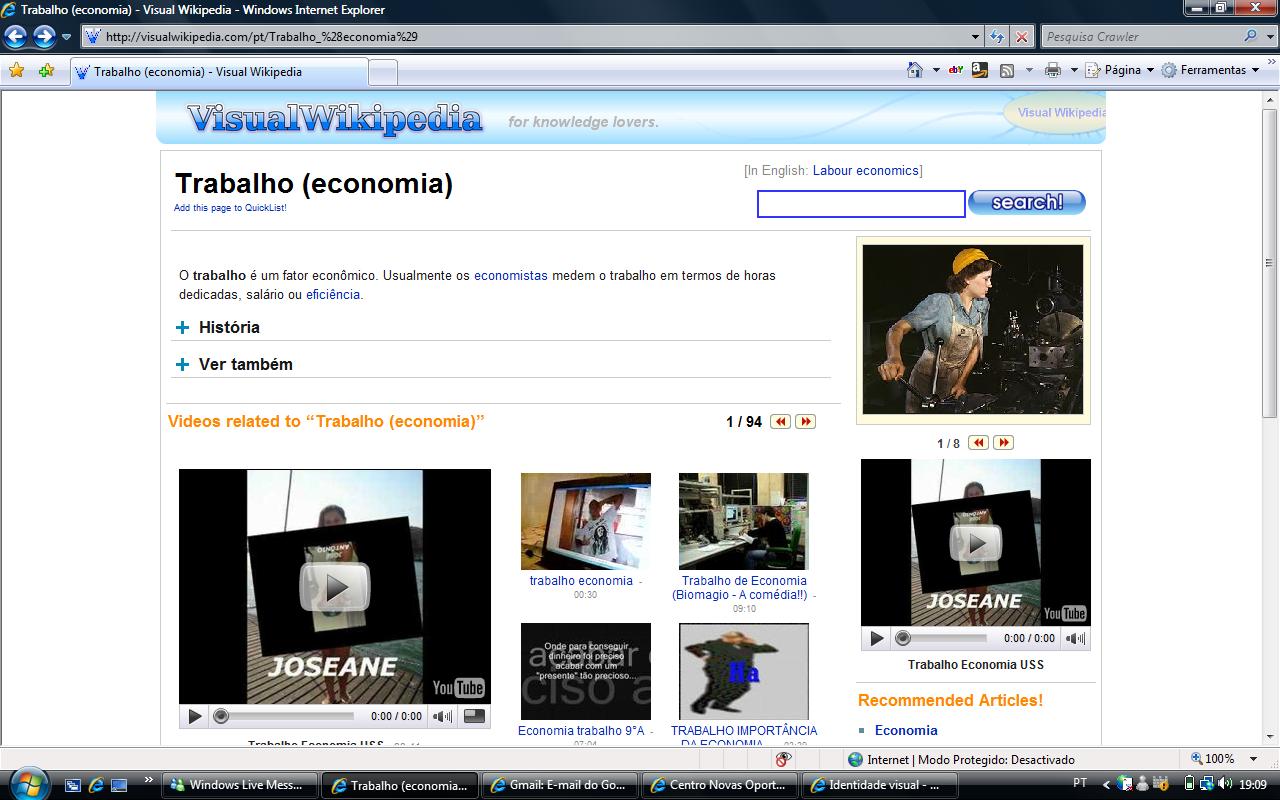
Task: Click Add this page to QuickList
Action: (230, 208)
